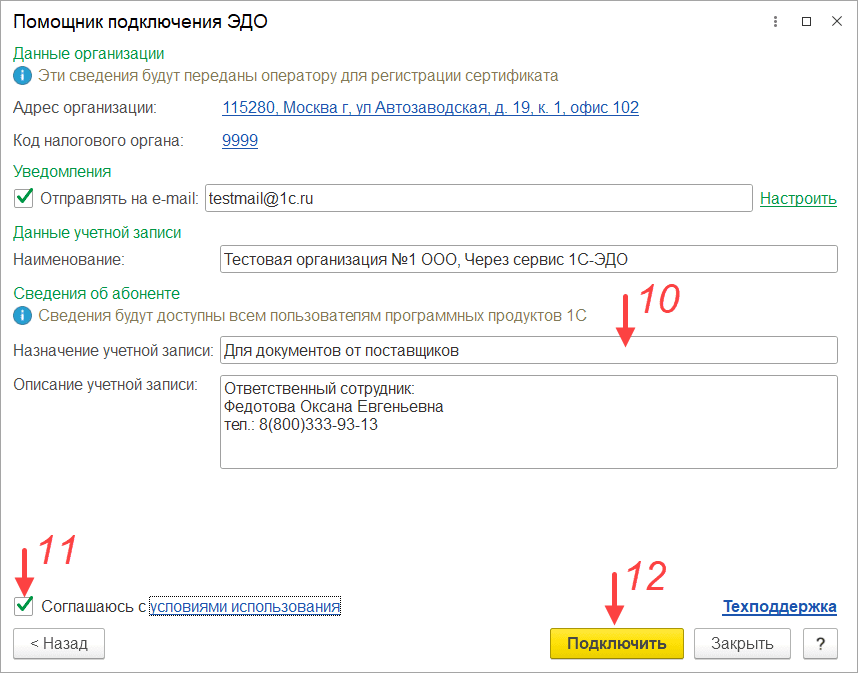Click the Настроить notifications link

click(x=798, y=198)
